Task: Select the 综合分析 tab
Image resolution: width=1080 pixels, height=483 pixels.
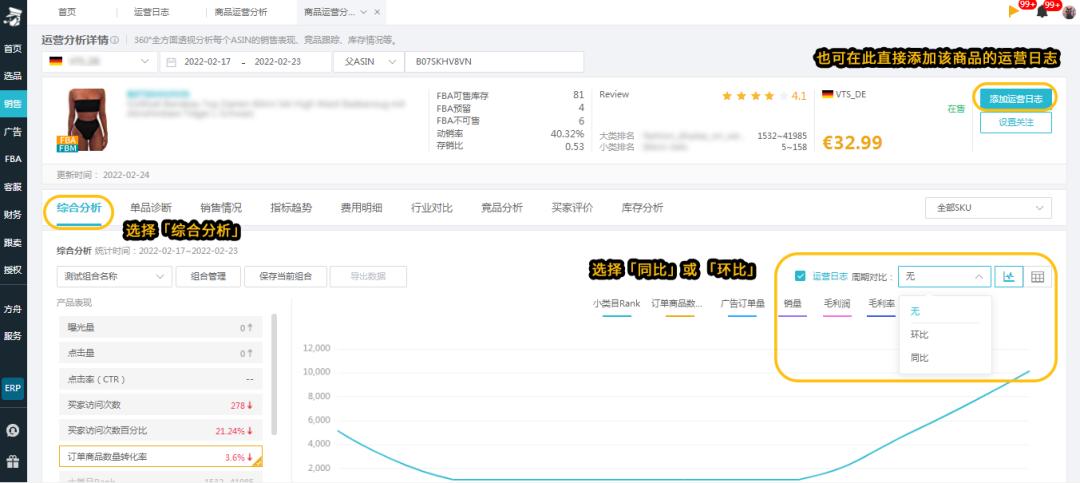Action: (79, 208)
